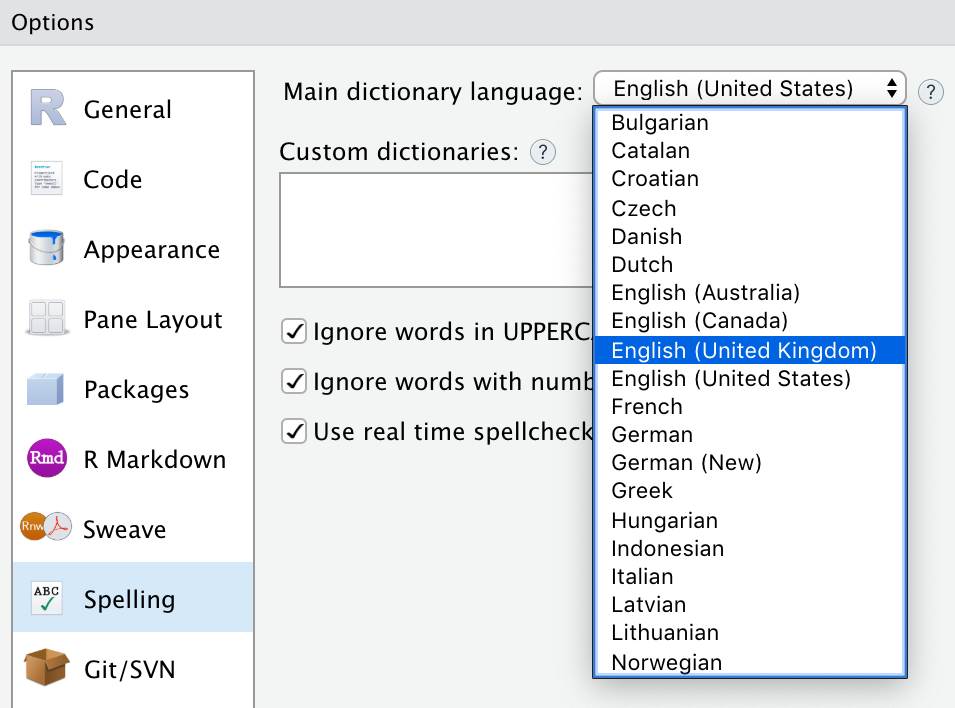Turn off real time spellchecking
This screenshot has width=955, height=708.
pyautogui.click(x=294, y=431)
